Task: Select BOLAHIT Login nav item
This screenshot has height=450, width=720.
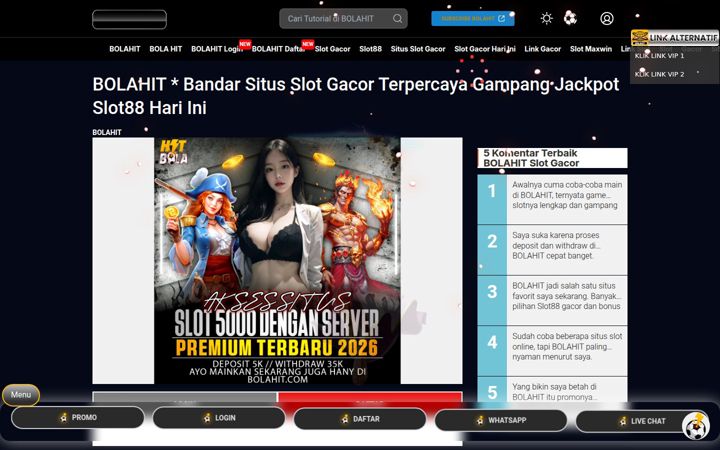Action: [217, 49]
